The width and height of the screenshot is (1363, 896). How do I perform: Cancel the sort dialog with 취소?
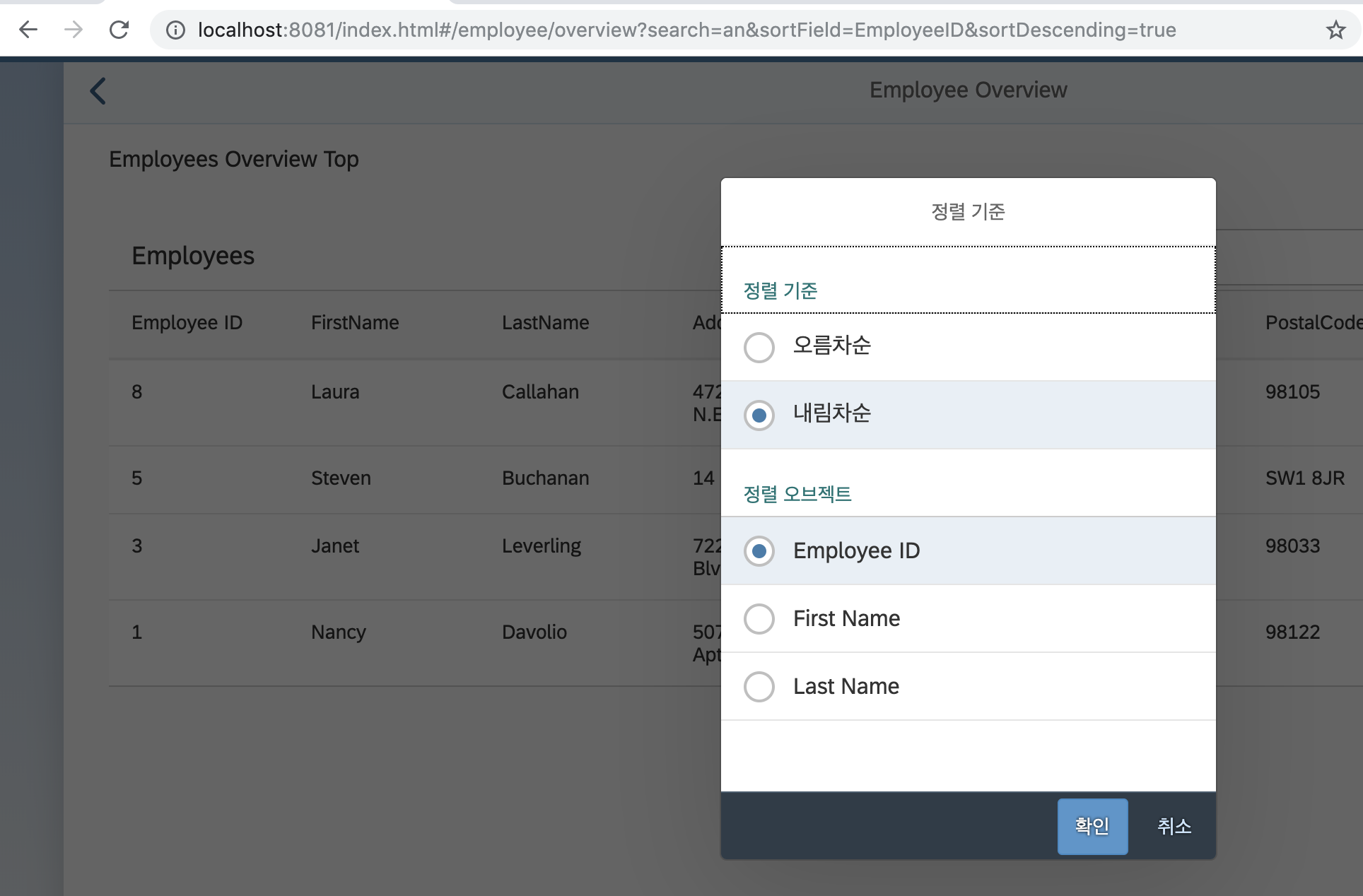[1174, 825]
